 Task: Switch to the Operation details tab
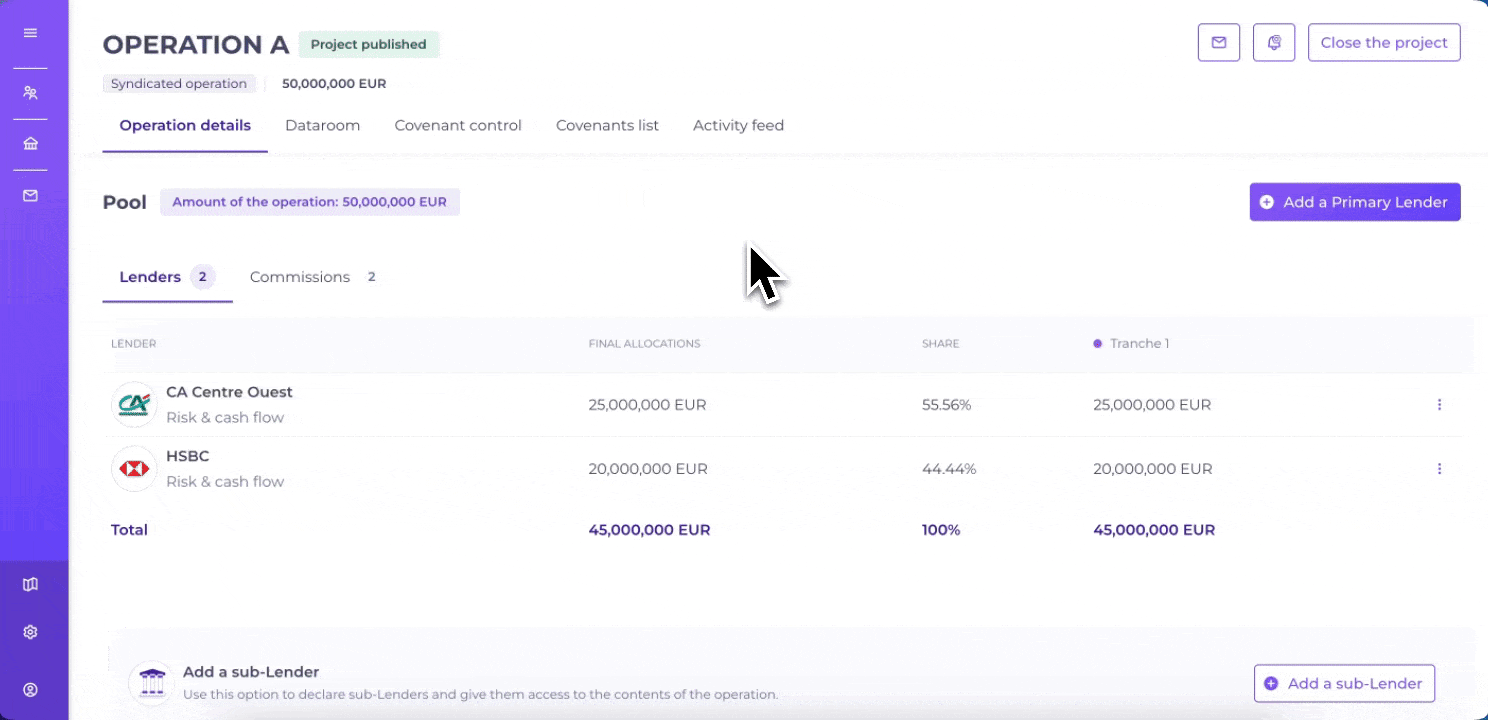[x=185, y=126]
